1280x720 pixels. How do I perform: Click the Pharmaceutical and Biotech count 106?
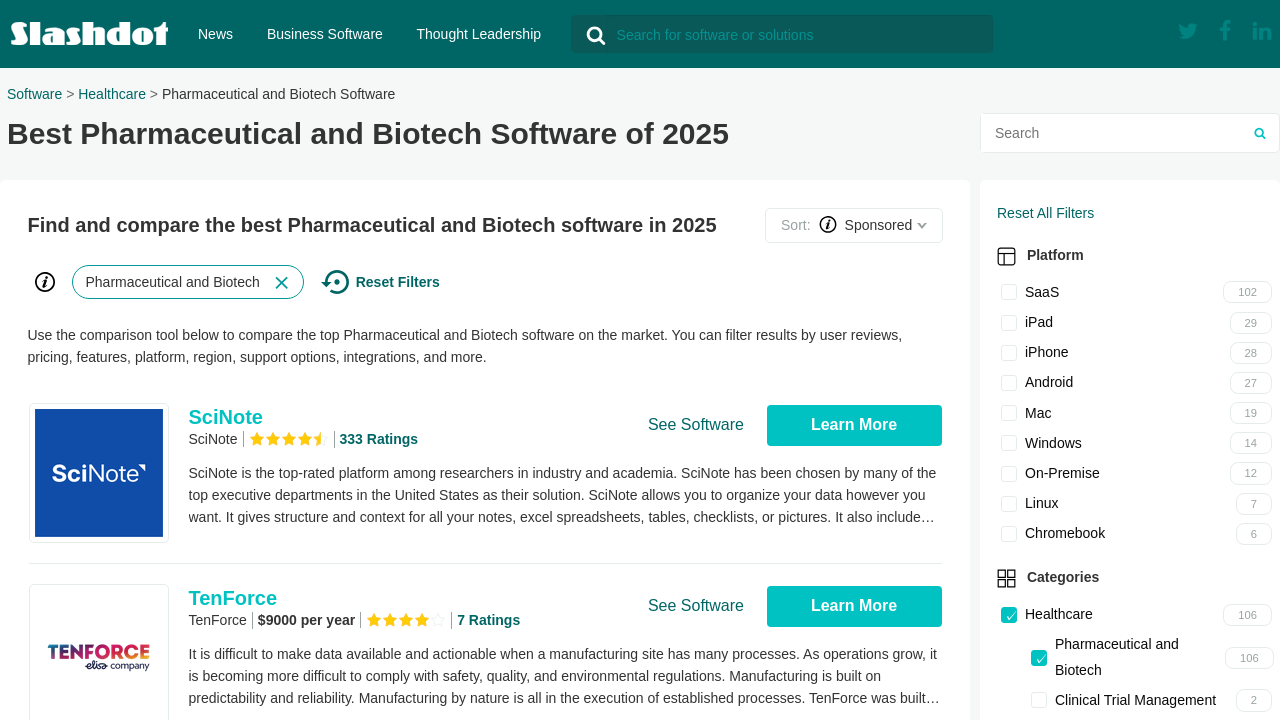pyautogui.click(x=1249, y=658)
